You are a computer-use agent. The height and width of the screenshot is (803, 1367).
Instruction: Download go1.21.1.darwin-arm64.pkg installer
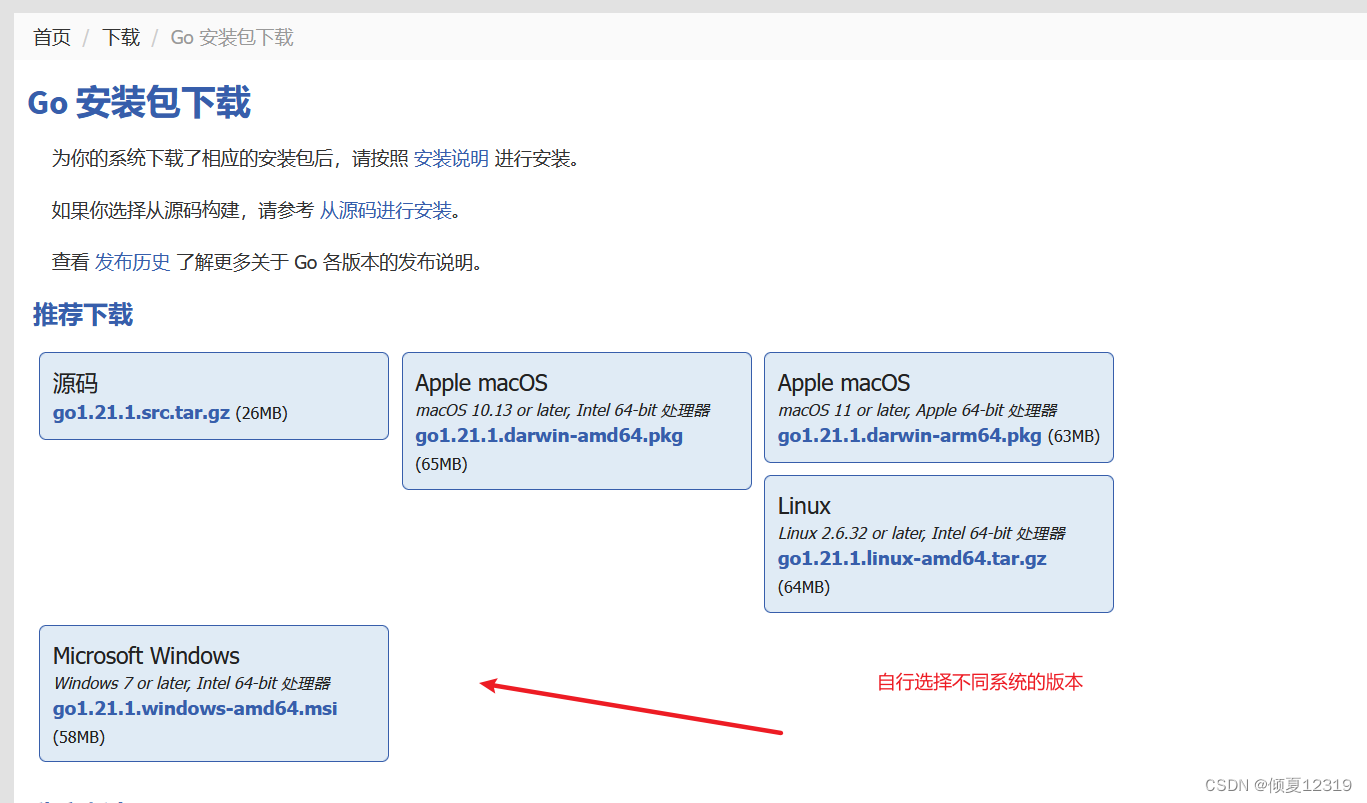(x=910, y=436)
